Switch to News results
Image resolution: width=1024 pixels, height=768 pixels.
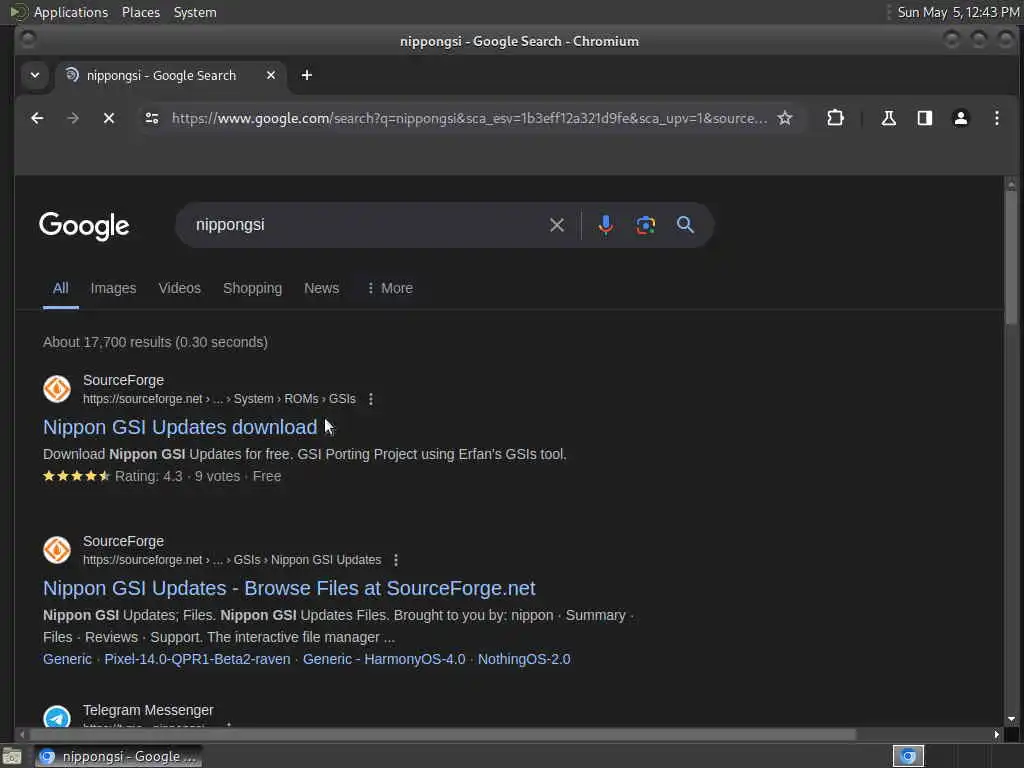click(321, 288)
